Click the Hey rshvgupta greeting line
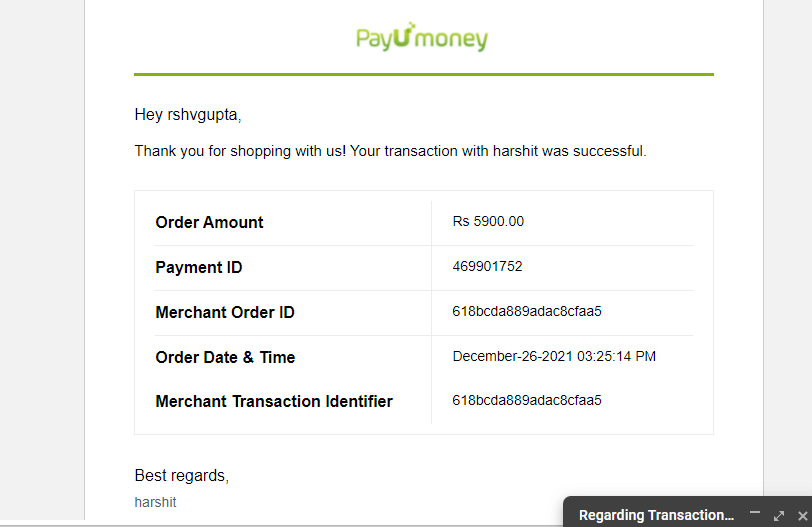Viewport: 812px width, 527px height. 188,114
